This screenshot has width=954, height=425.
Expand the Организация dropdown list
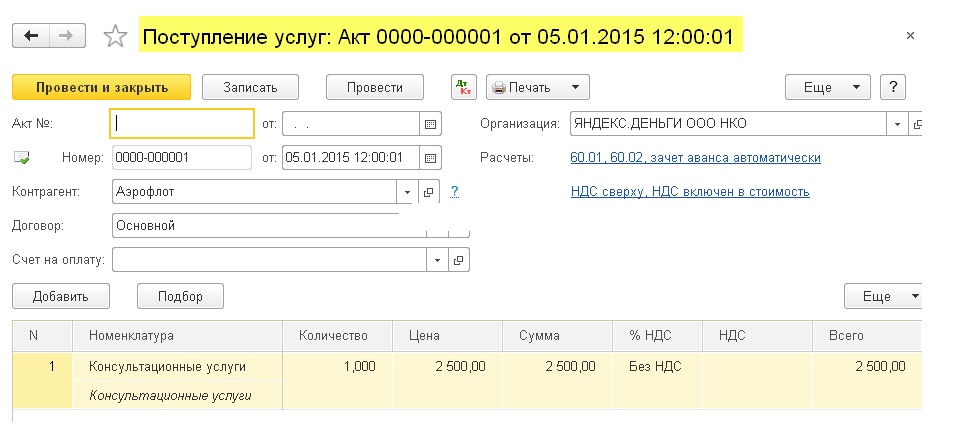[897, 124]
